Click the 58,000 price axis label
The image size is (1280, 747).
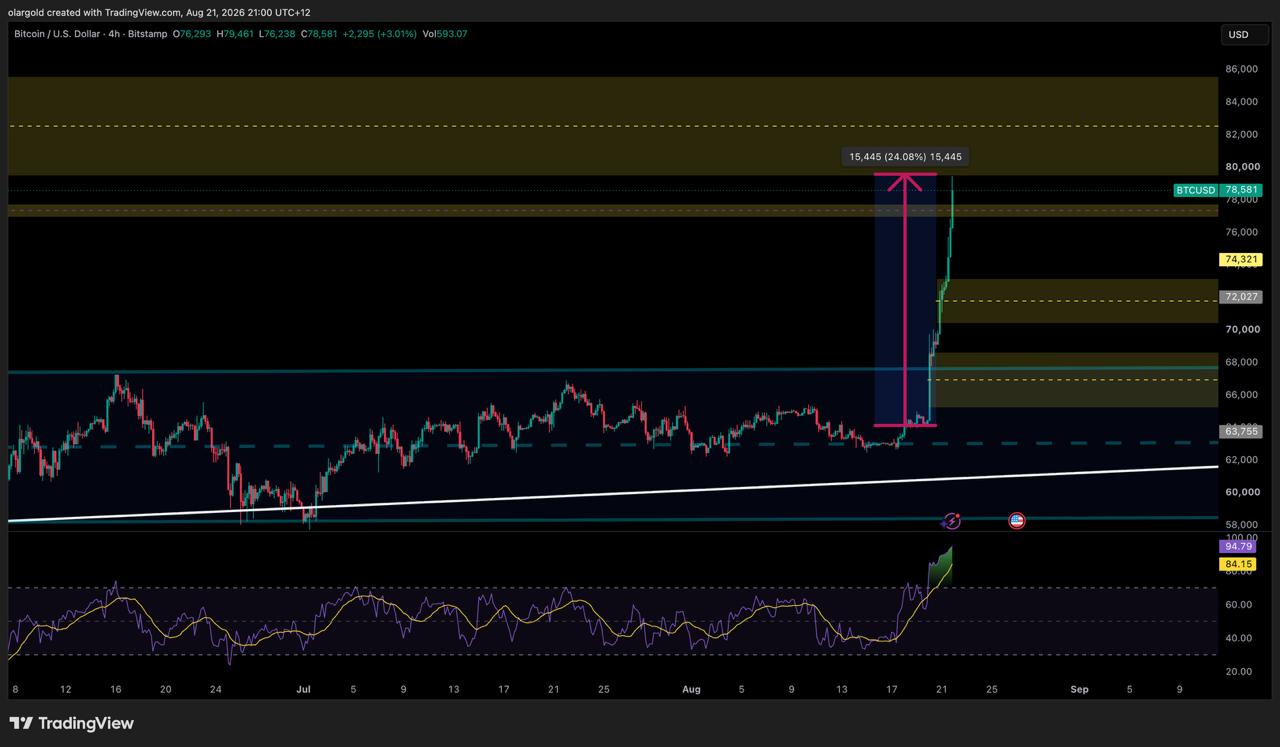1241,525
